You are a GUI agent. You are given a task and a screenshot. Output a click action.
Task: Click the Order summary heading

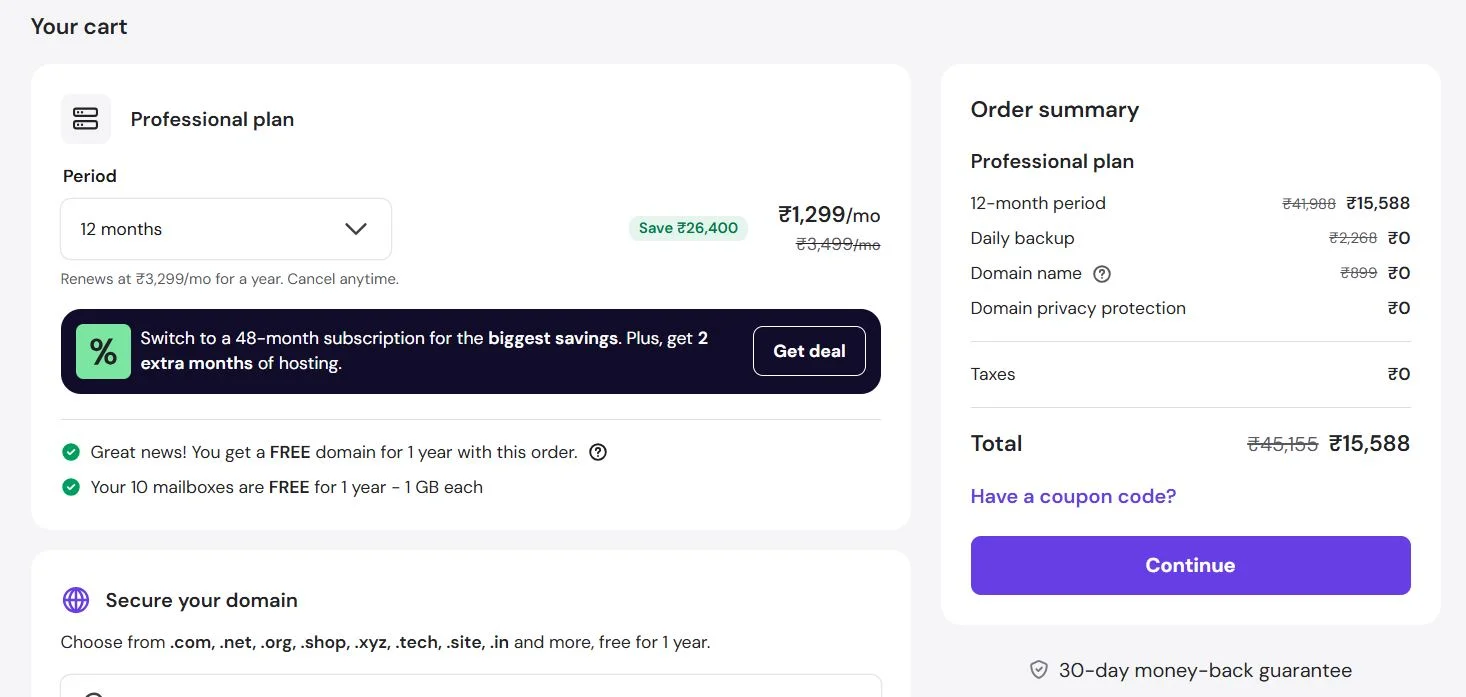pyautogui.click(x=1055, y=110)
